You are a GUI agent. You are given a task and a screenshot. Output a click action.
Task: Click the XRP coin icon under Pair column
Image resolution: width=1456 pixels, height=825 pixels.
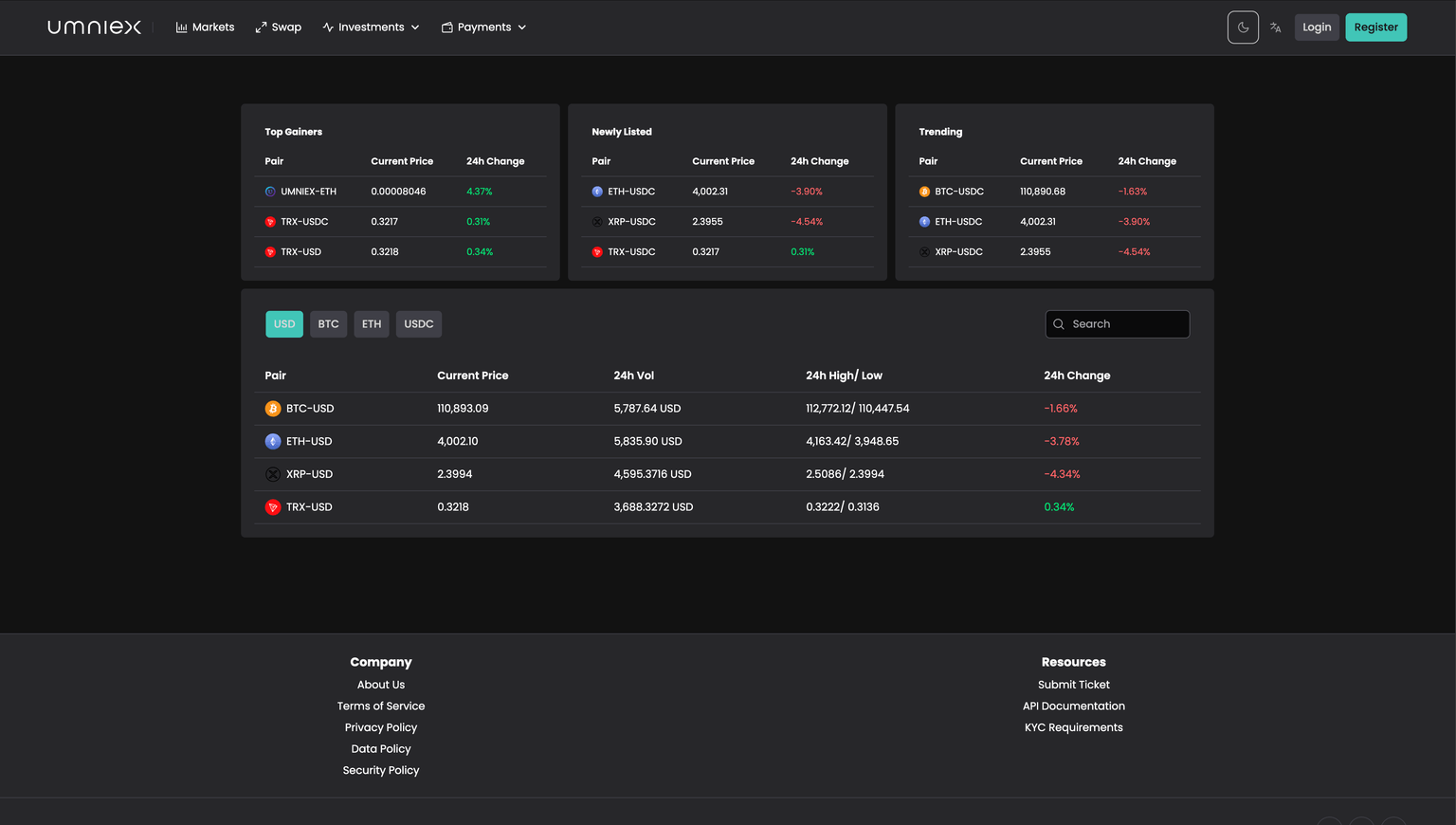pyautogui.click(x=273, y=473)
